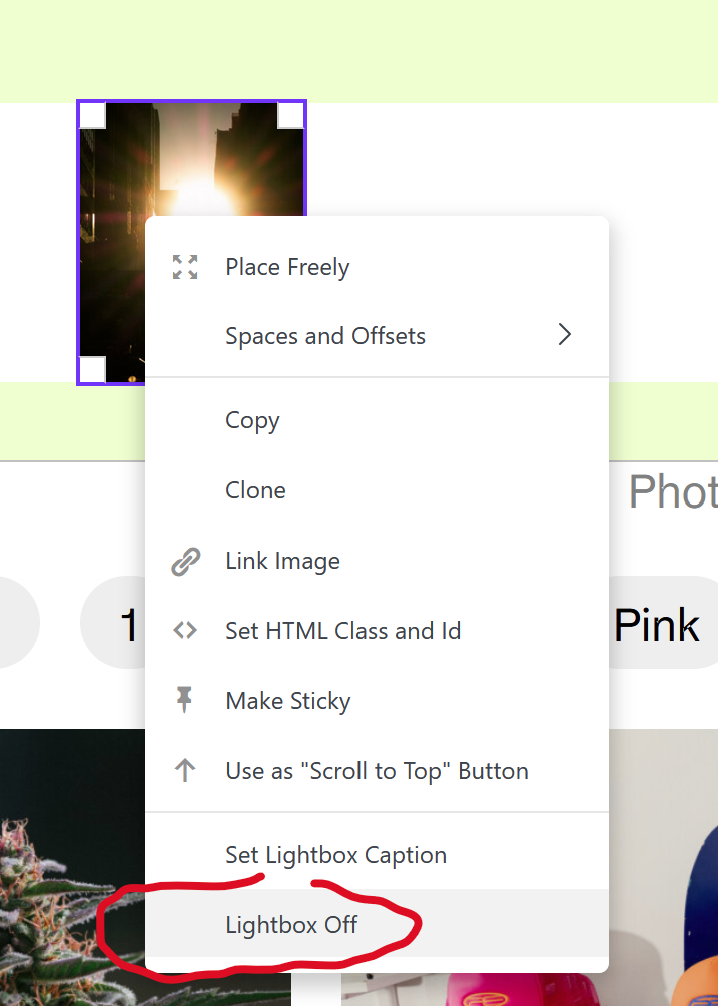Open Set Lightbox Caption option
The height and width of the screenshot is (1006, 718).
[336, 855]
